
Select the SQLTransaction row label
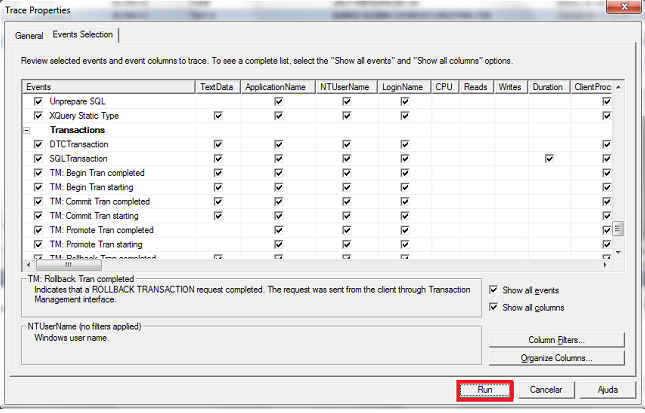[78, 158]
